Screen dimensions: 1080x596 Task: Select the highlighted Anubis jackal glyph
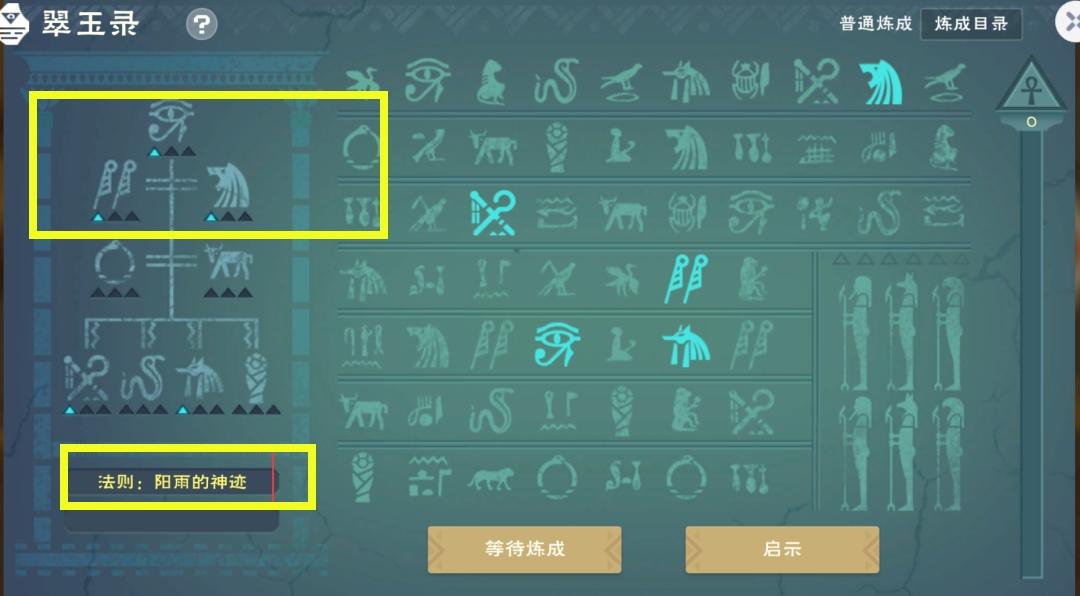pos(686,345)
